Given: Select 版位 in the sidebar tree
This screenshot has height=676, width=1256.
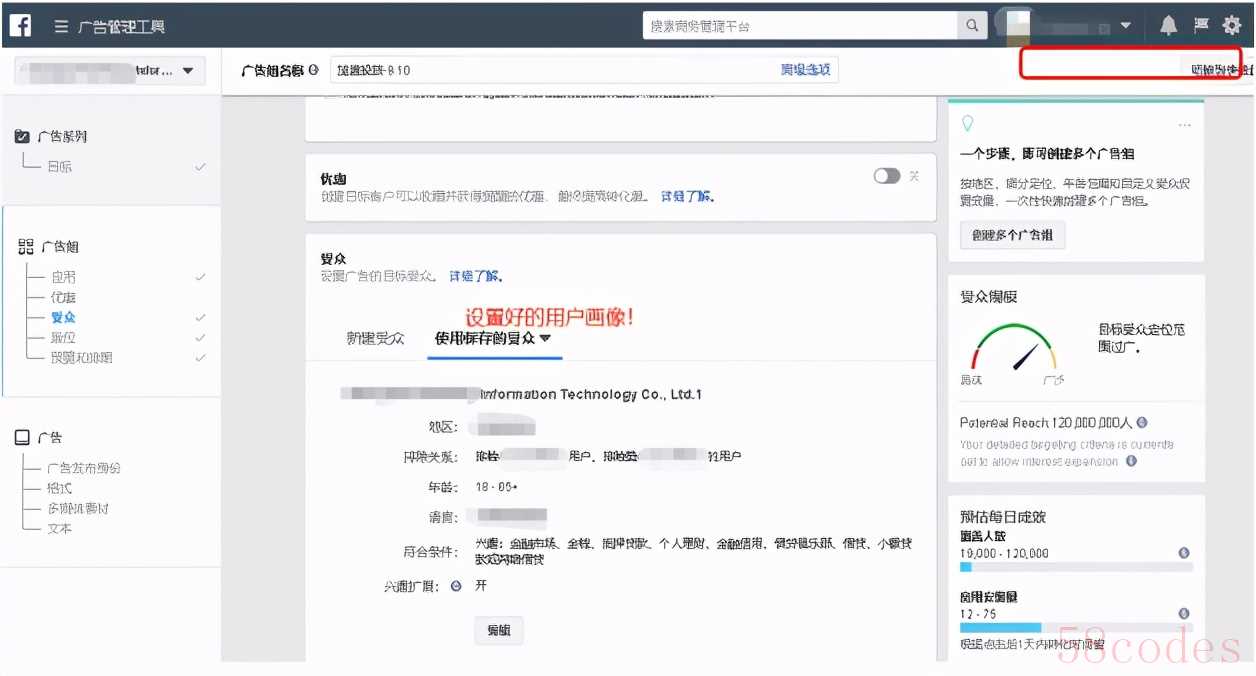Looking at the screenshot, I should (63, 337).
